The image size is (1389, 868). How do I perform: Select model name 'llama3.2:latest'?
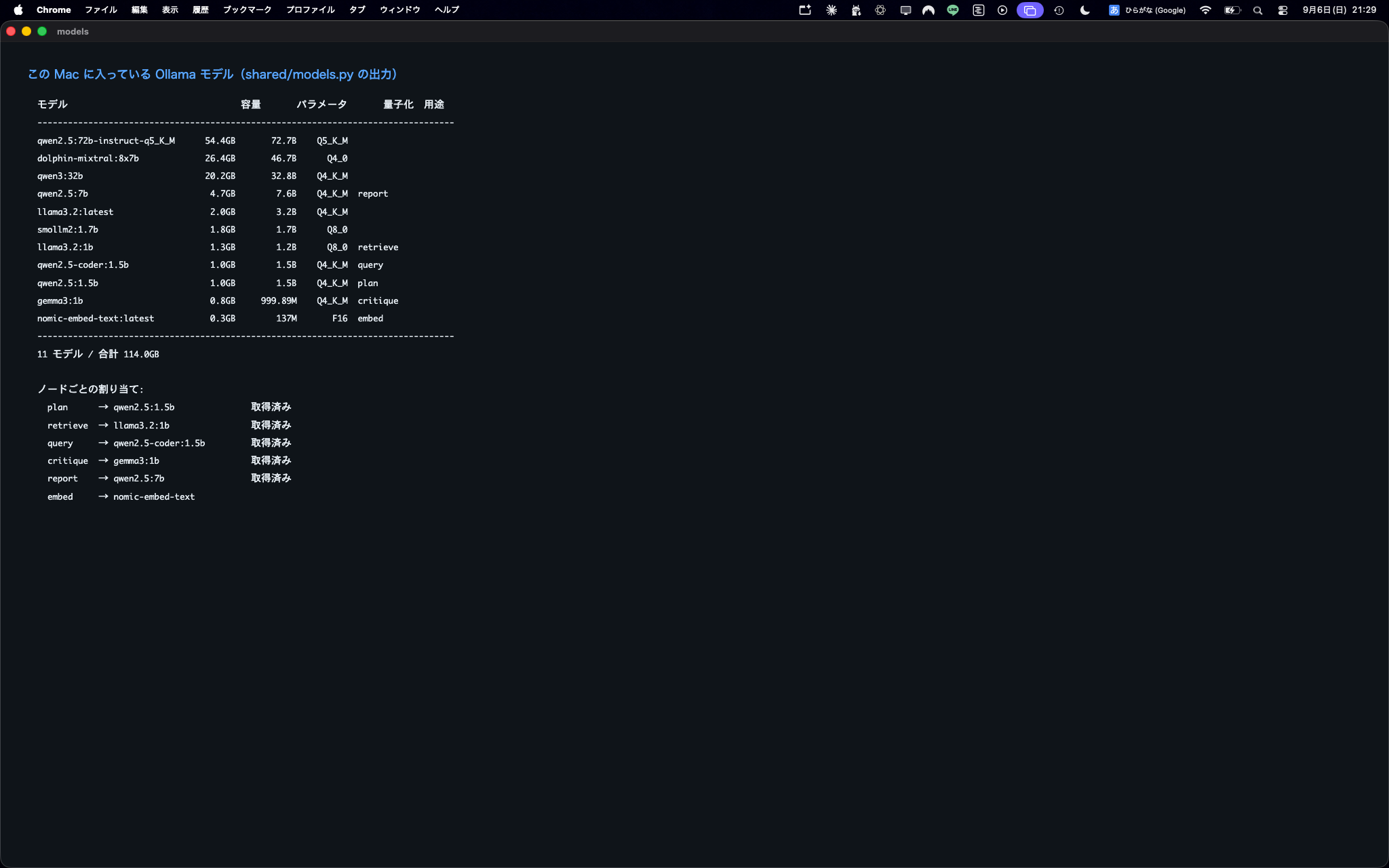click(75, 212)
